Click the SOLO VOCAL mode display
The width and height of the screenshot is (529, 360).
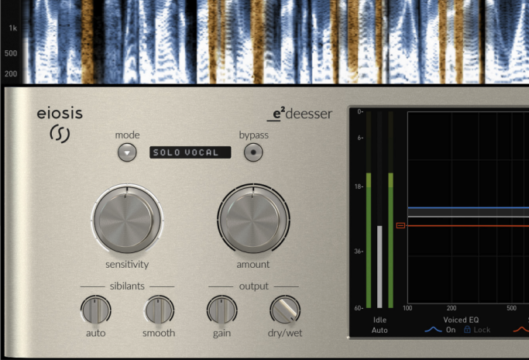click(190, 153)
